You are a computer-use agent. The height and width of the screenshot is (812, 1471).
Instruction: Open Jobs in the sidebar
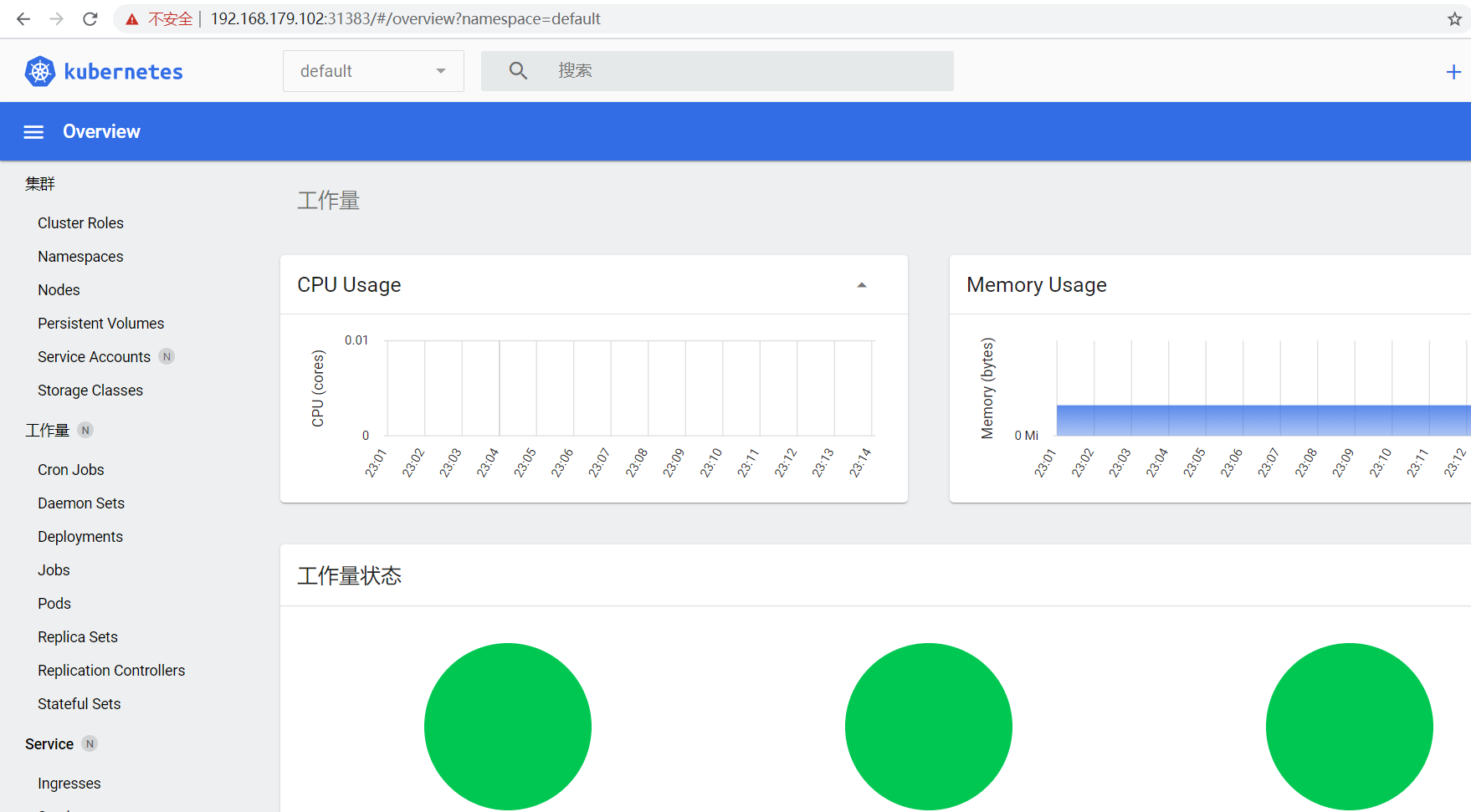[x=54, y=570]
